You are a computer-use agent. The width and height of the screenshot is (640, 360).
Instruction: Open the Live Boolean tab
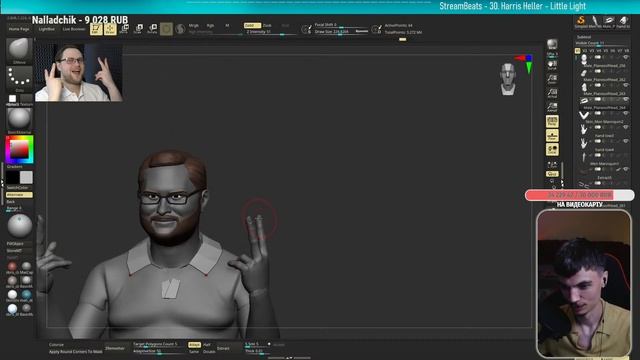74,29
